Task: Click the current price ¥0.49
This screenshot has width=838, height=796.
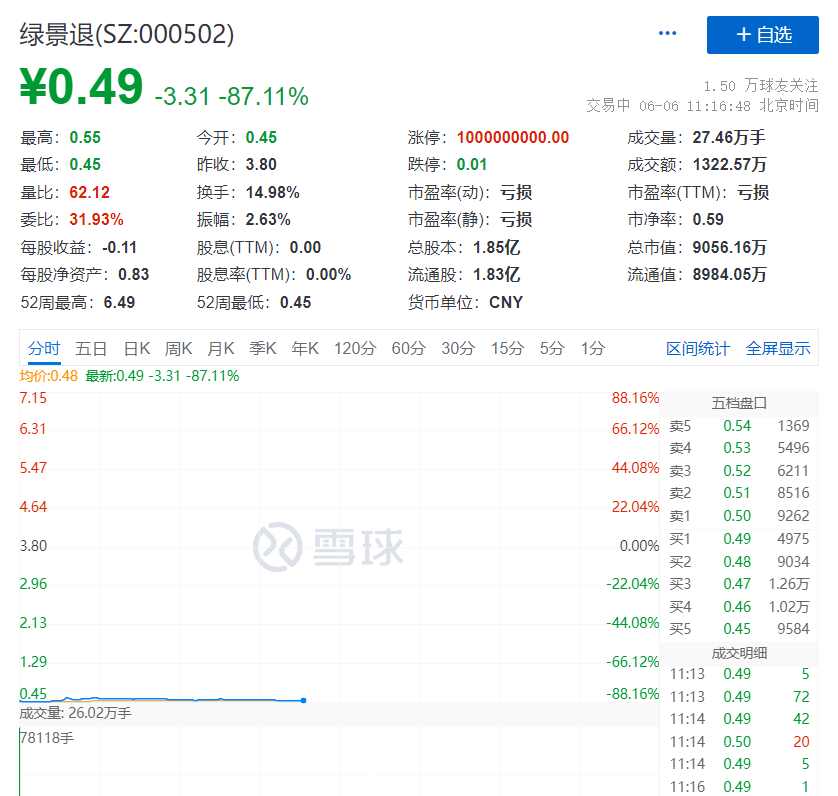Action: tap(81, 87)
